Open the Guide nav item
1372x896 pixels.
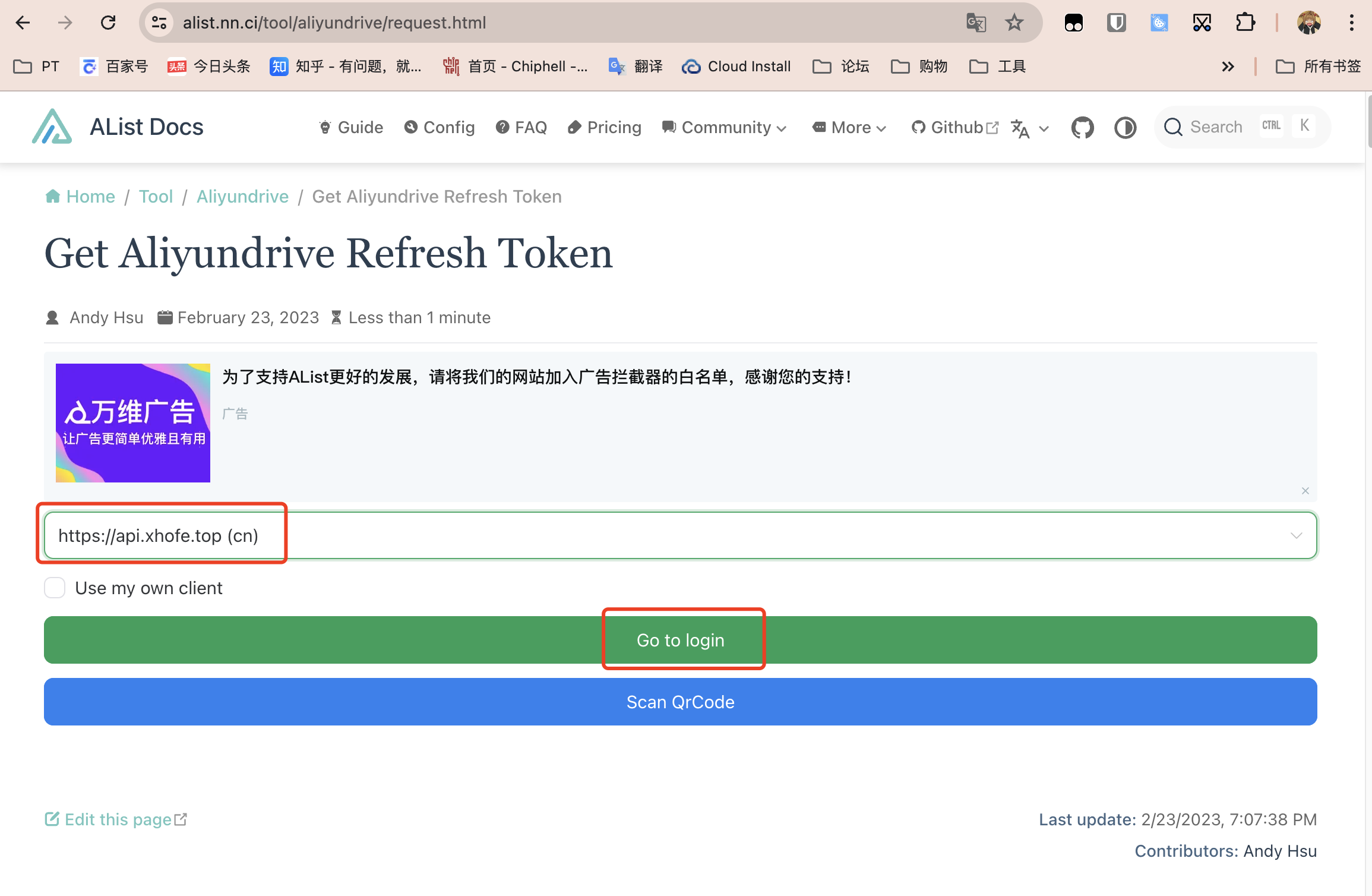[x=351, y=127]
